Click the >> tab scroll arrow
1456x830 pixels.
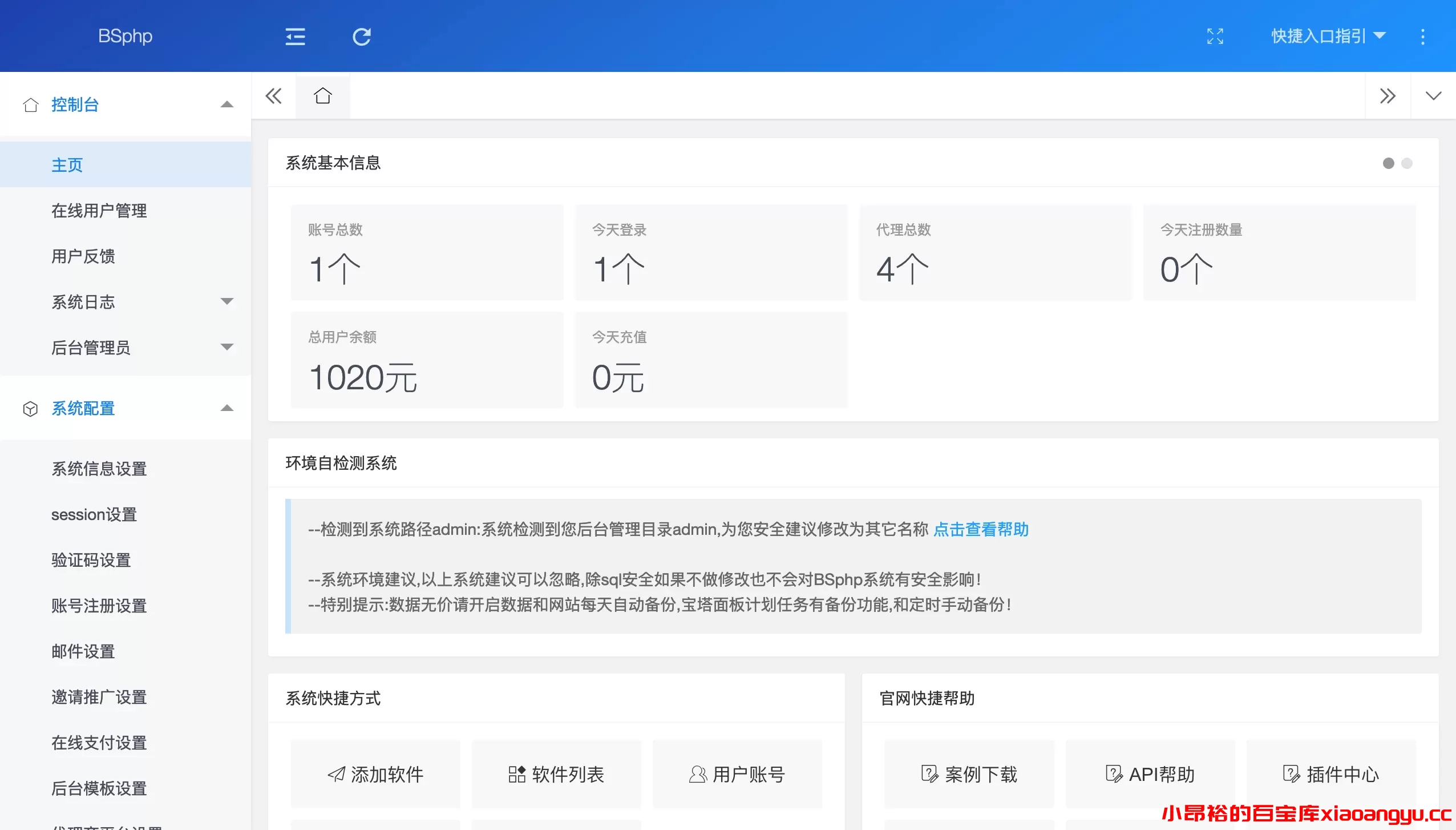click(x=1388, y=95)
